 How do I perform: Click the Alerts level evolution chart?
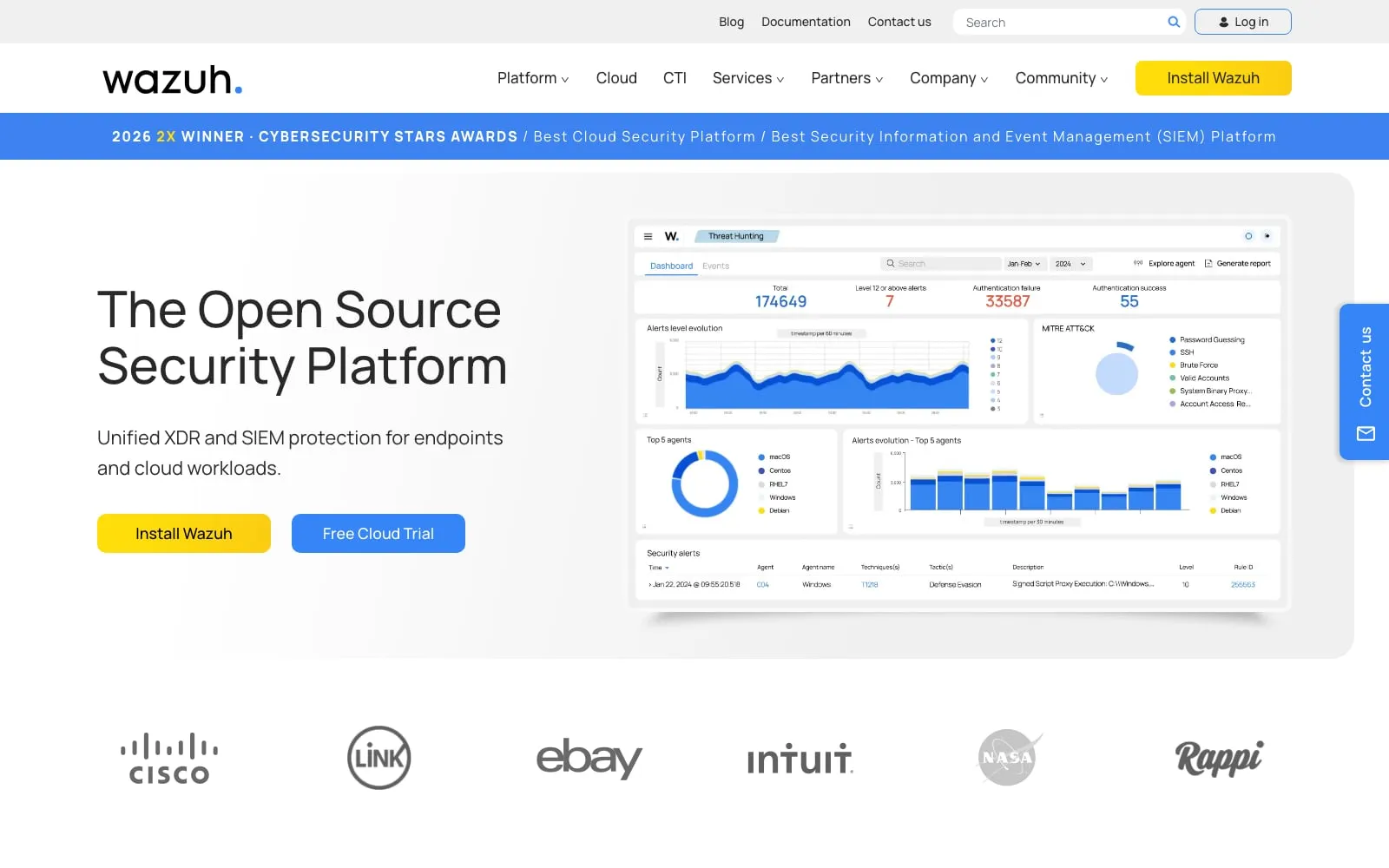826,373
